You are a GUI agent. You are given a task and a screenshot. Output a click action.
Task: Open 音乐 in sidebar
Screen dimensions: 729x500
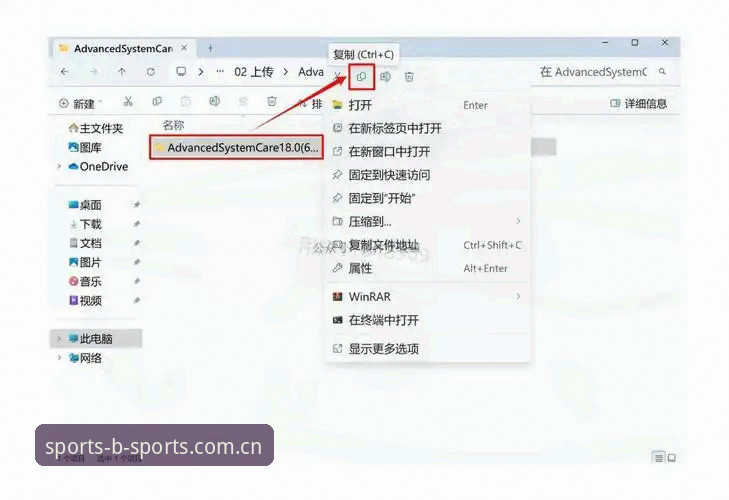pyautogui.click(x=85, y=281)
